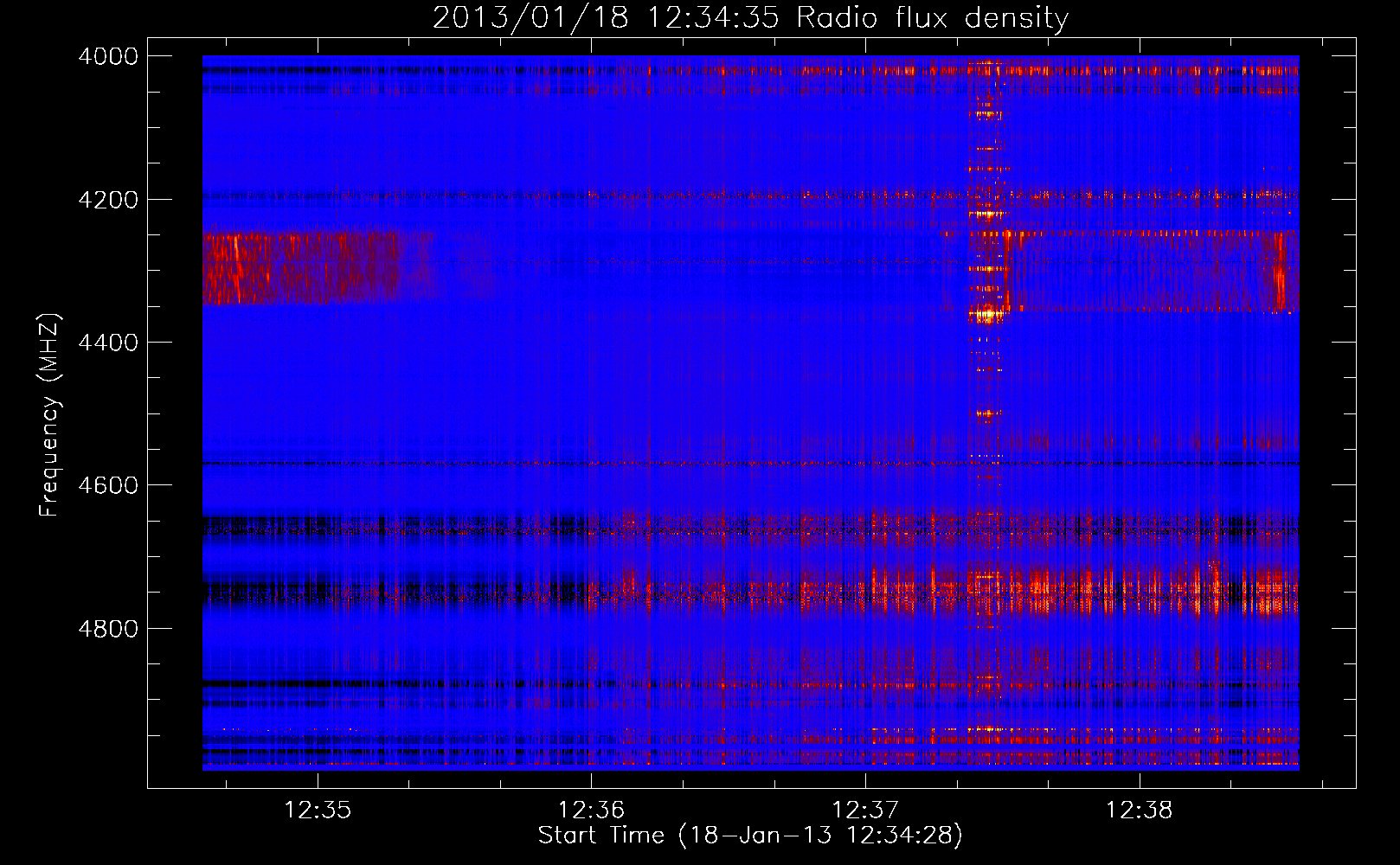Click the 12:38 time axis label
Screen dimensions: 1400x865
pos(1140,811)
